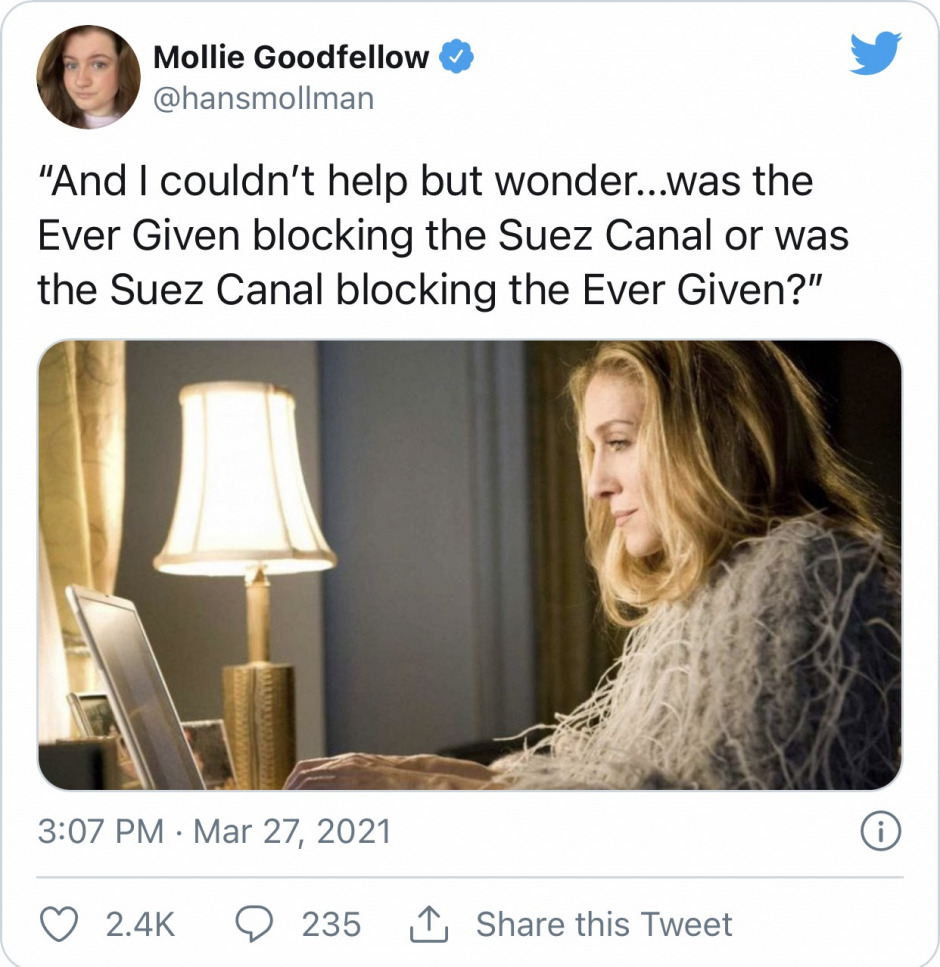Click the Twitter bird logo
The image size is (940, 967).
(875, 54)
